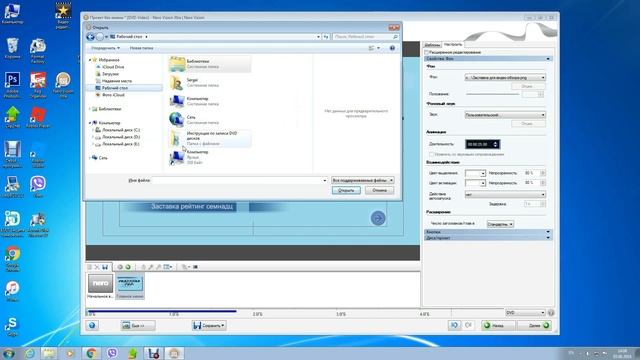Open the Цвет выделения color picker

pyautogui.click(x=475, y=173)
